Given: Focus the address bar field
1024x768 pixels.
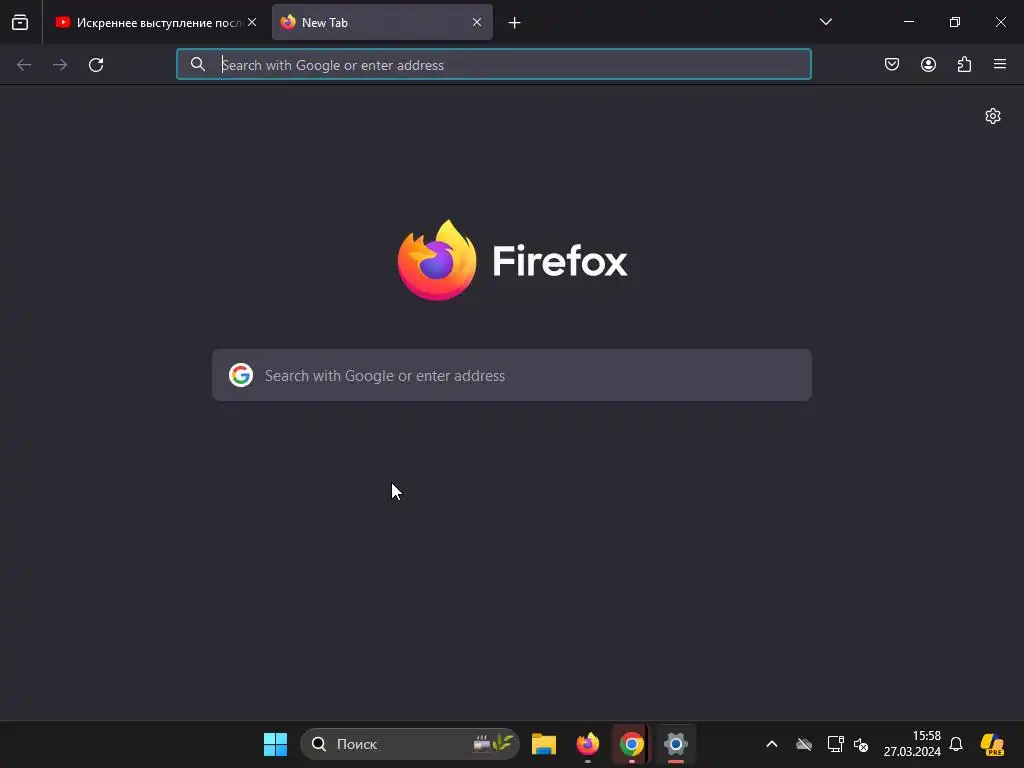Looking at the screenshot, I should coord(494,65).
